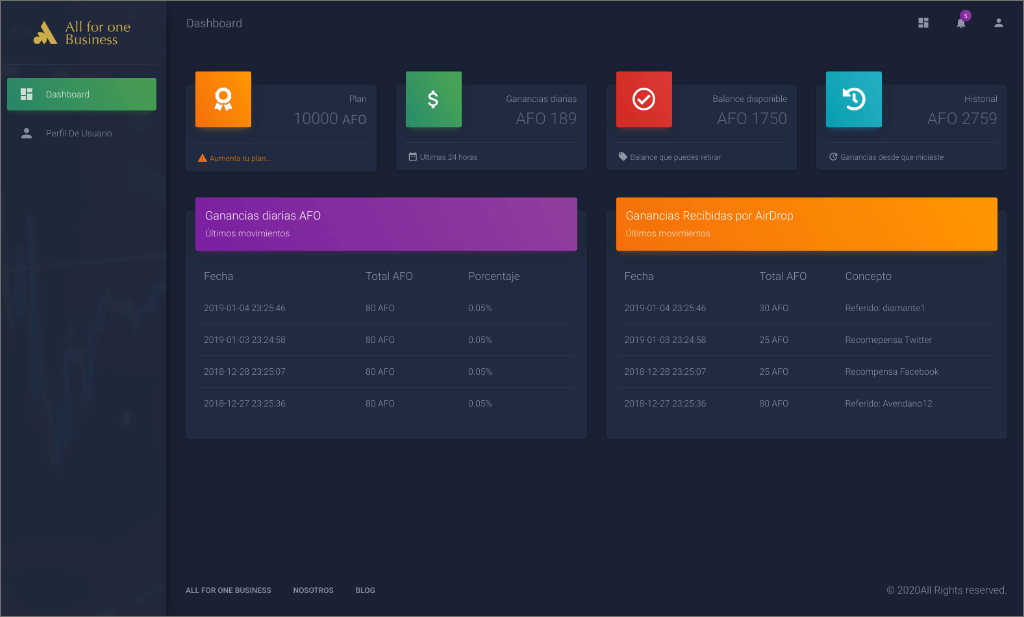Click the green dollar sign earnings icon
This screenshot has width=1024, height=617.
(x=433, y=99)
